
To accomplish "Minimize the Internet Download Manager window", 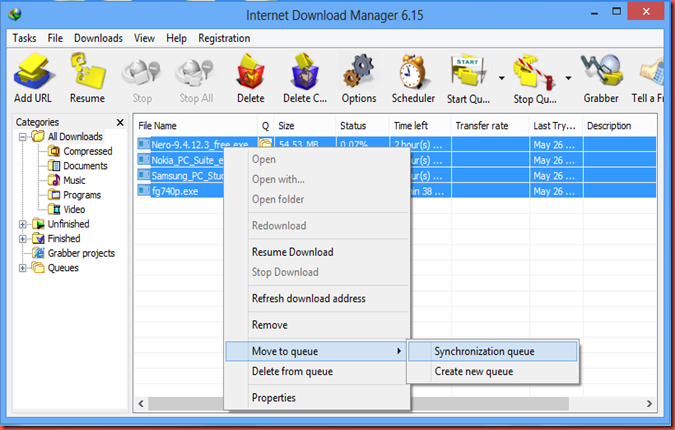I will [x=594, y=13].
